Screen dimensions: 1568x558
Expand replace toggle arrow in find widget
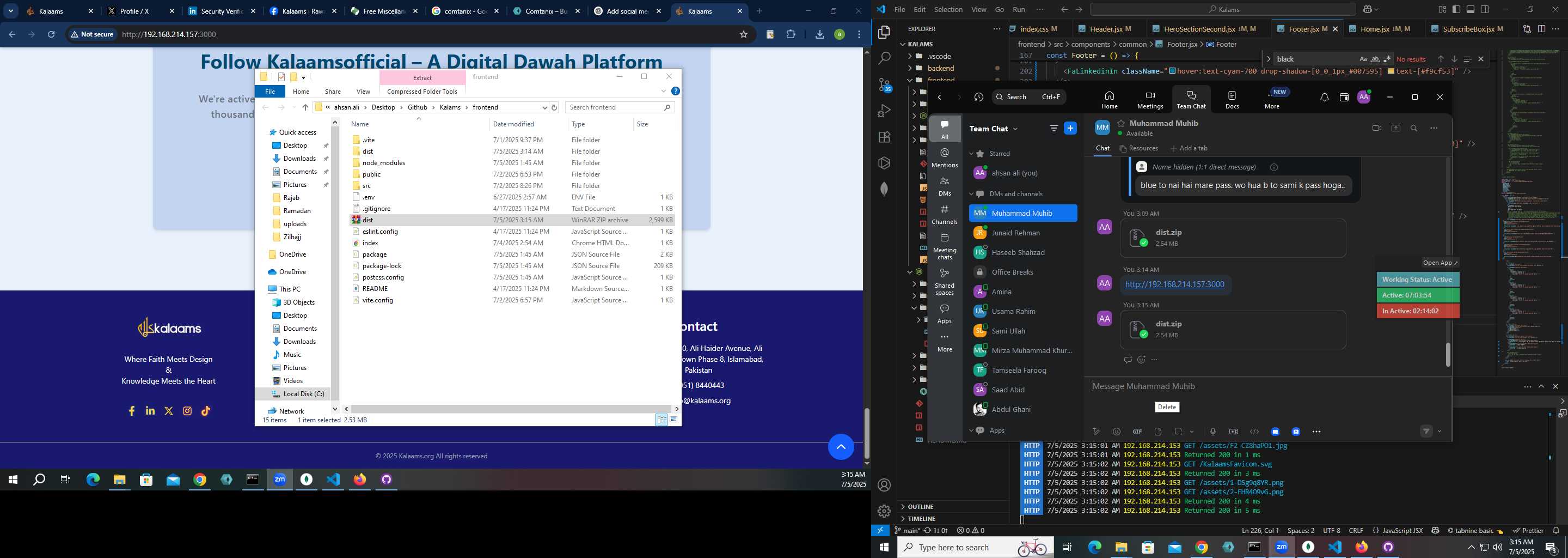click(x=1268, y=59)
